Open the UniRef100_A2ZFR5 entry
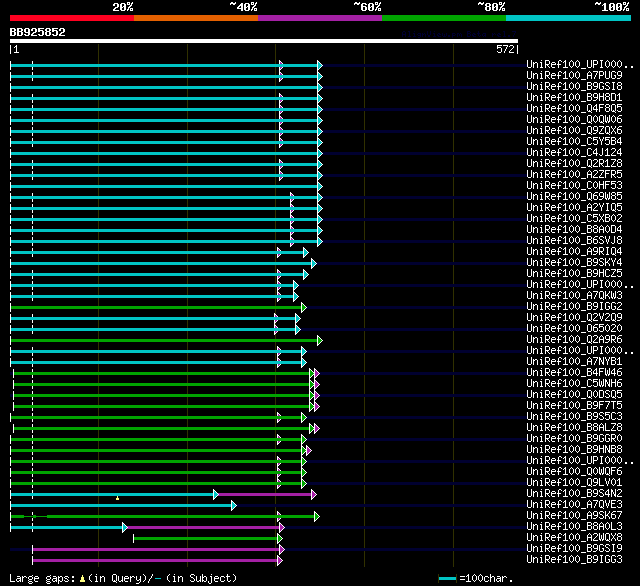 [x=574, y=174]
